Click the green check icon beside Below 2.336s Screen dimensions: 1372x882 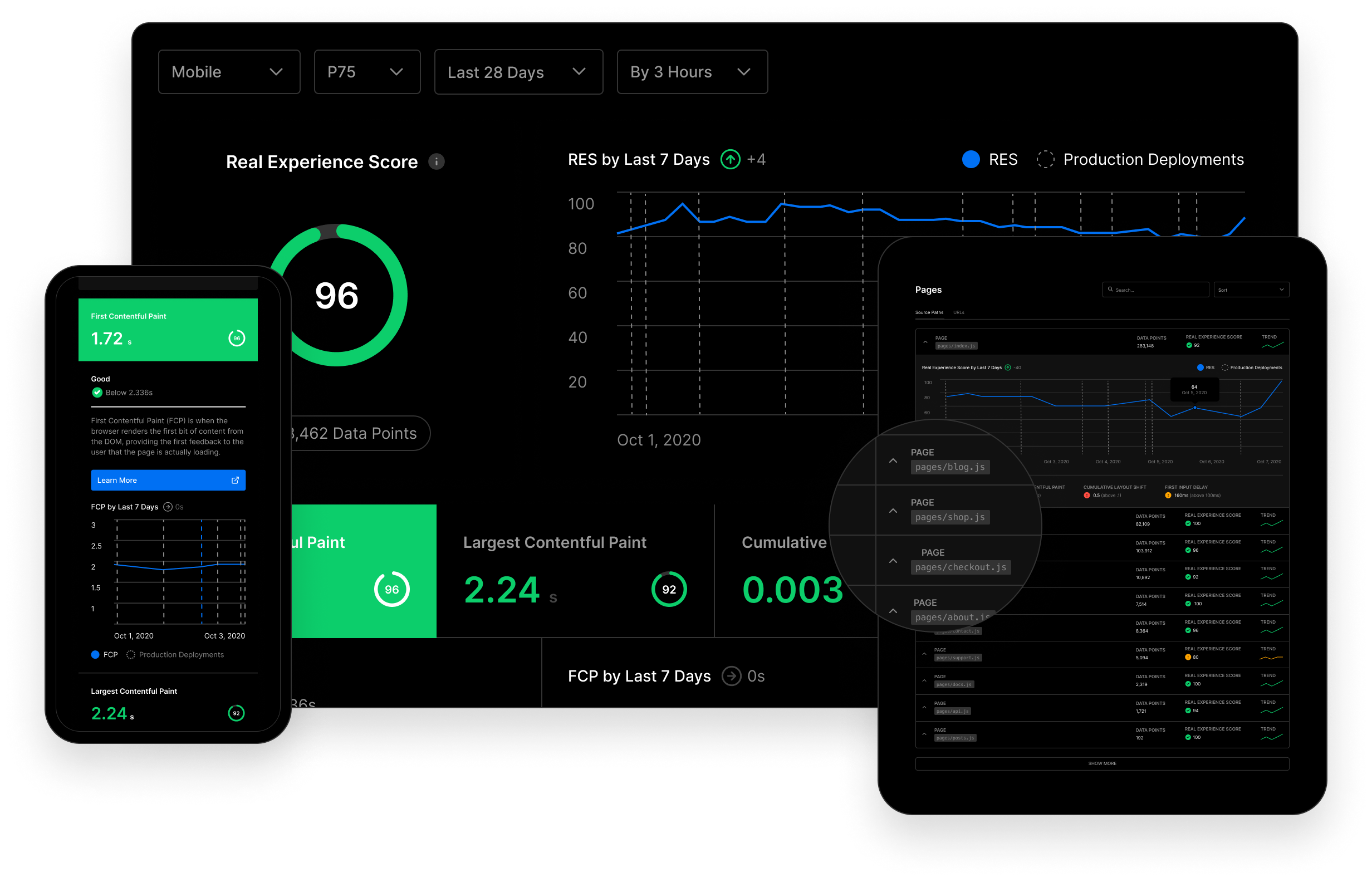pos(97,393)
